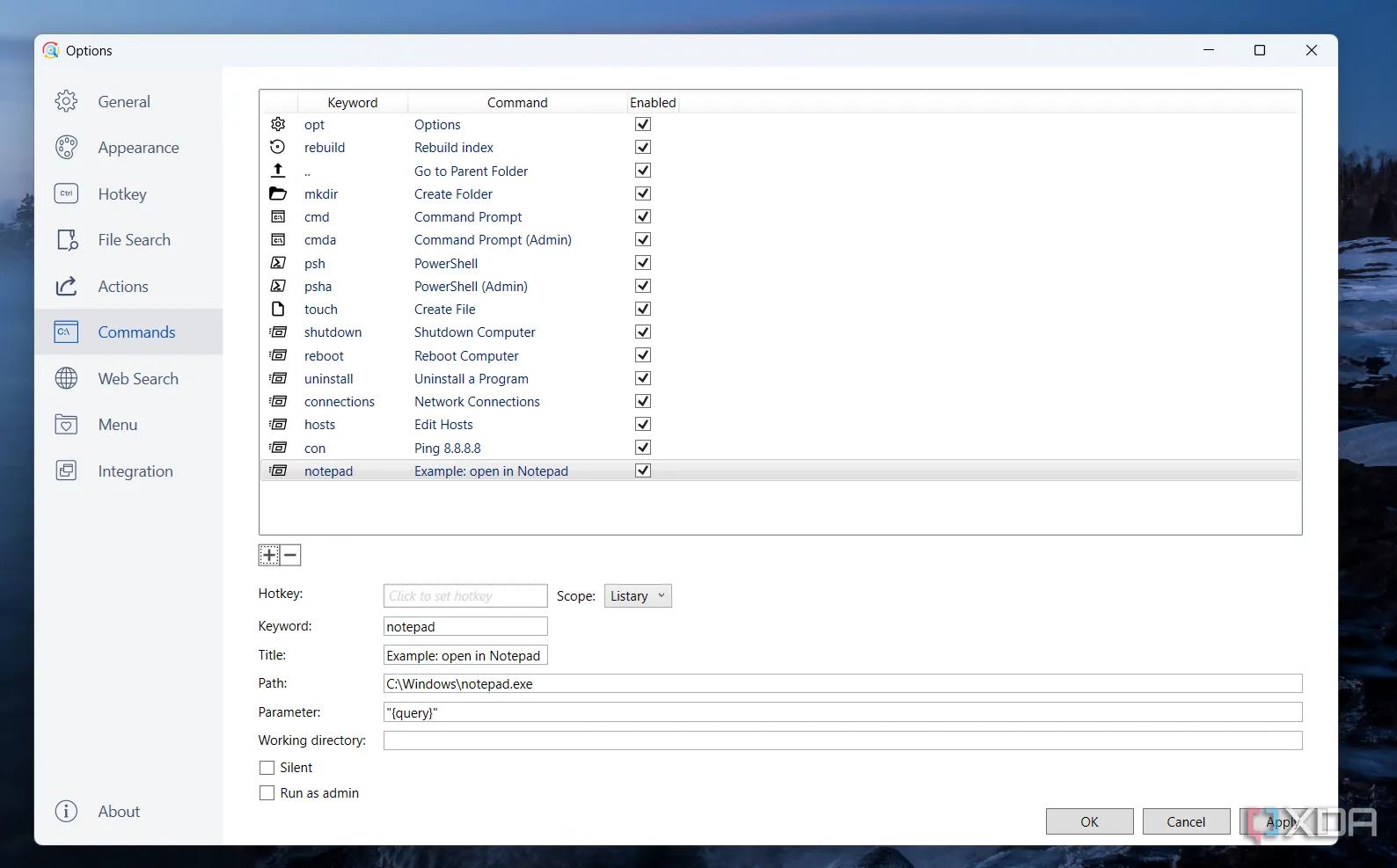
Task: Click the Appearance palette icon
Action: pos(66,147)
